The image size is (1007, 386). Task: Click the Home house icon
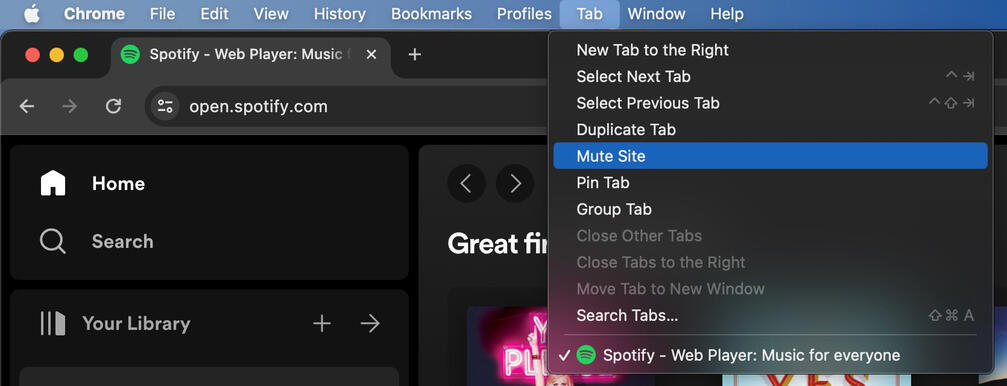click(53, 183)
